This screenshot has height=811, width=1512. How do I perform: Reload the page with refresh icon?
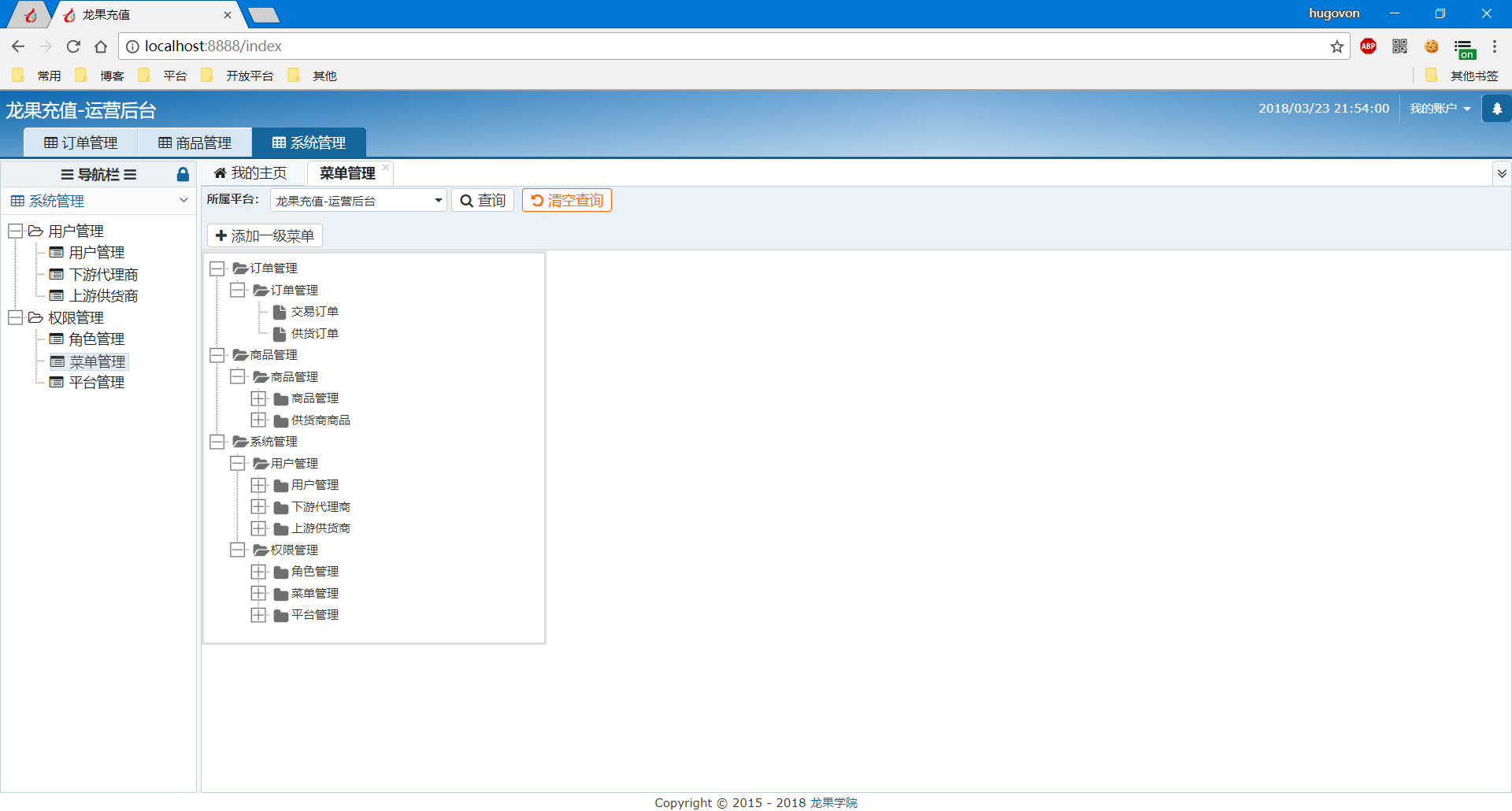tap(73, 46)
